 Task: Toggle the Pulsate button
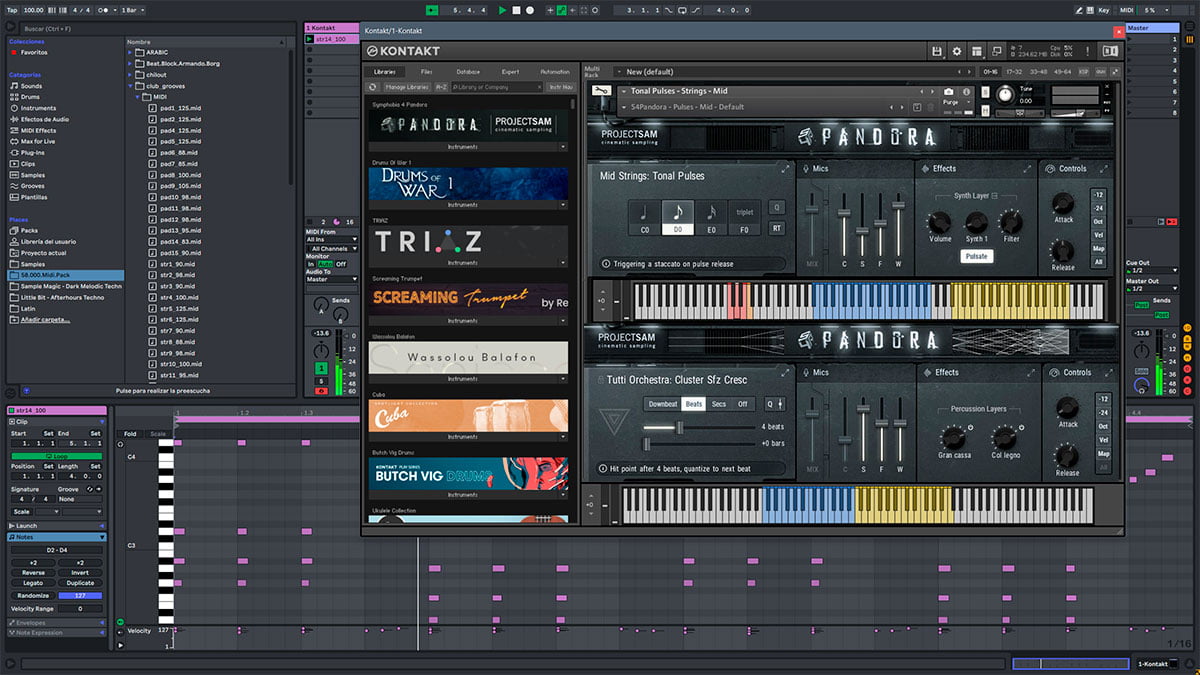[976, 257]
